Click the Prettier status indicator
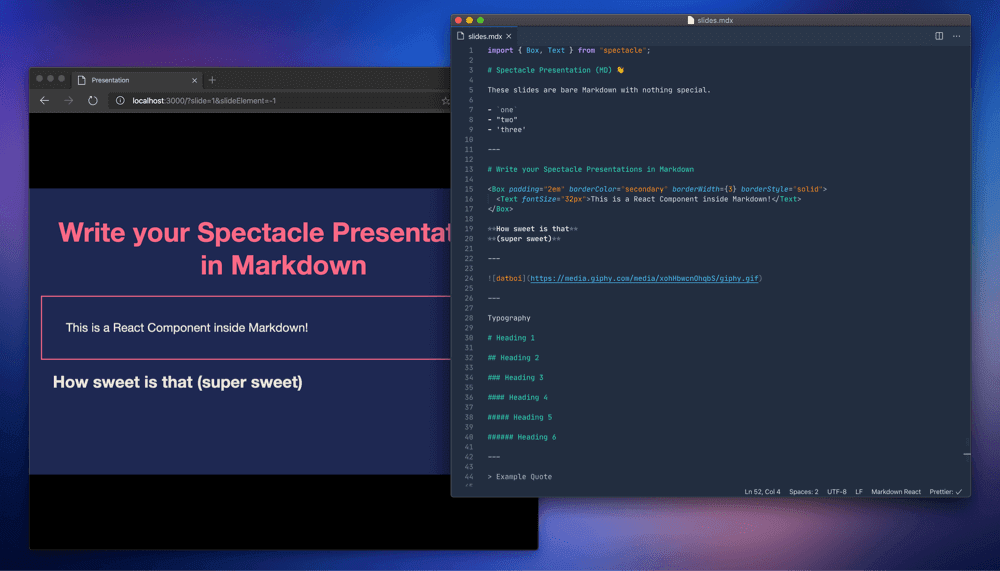The image size is (1000, 571). point(946,492)
